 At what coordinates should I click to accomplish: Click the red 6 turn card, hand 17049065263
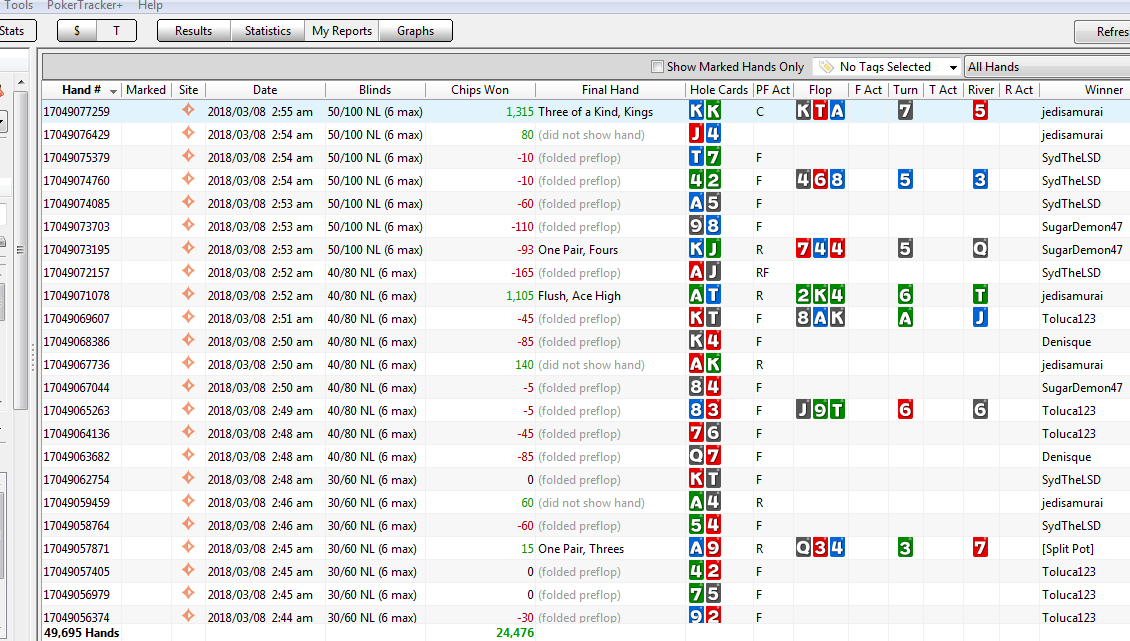pos(905,410)
